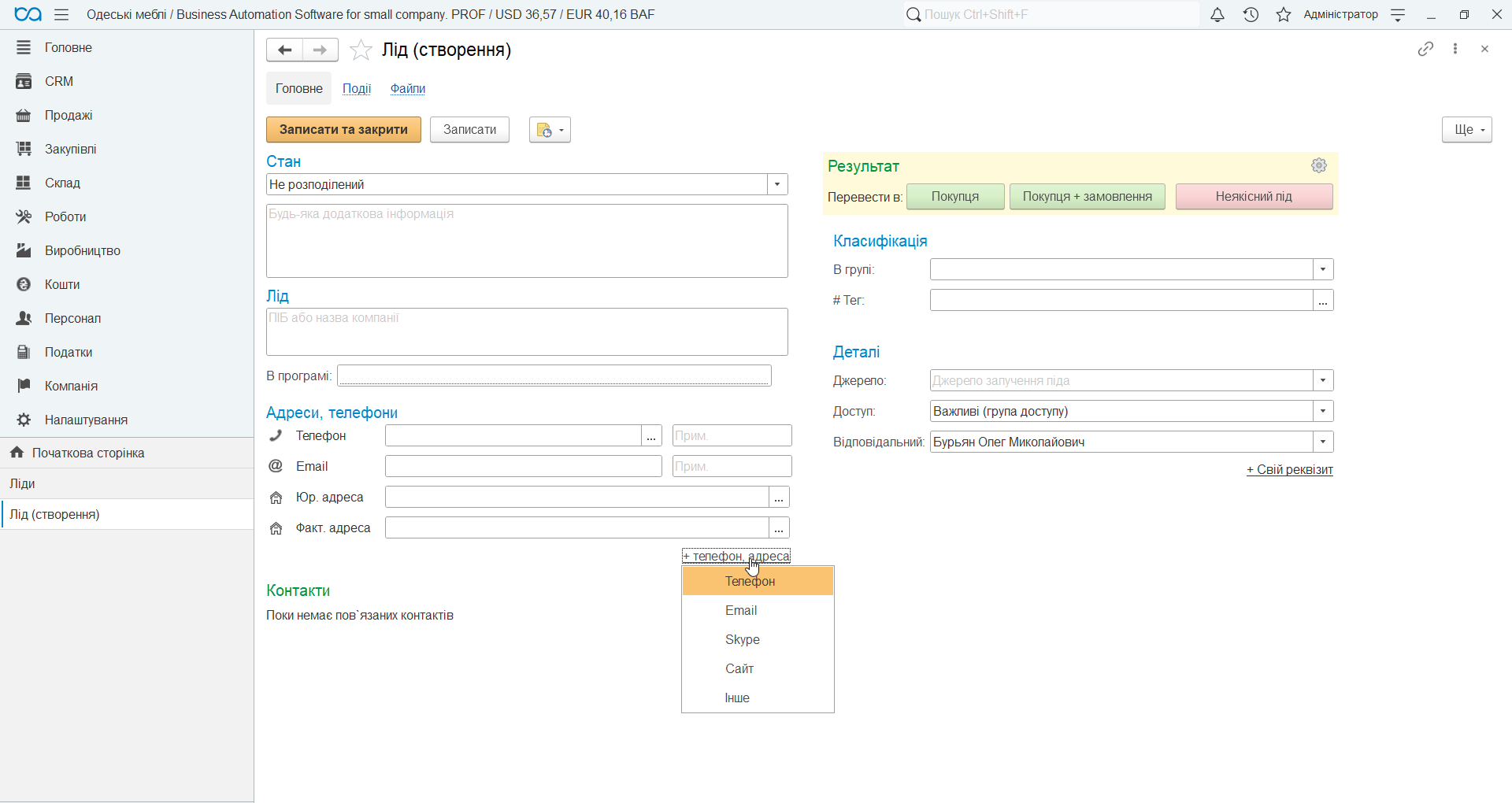Choose Сайт from the popup menu
This screenshot has height=803, width=1512.
coord(758,668)
